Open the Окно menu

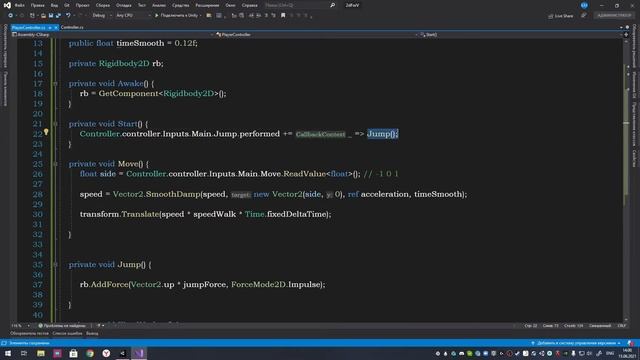[231, 5]
